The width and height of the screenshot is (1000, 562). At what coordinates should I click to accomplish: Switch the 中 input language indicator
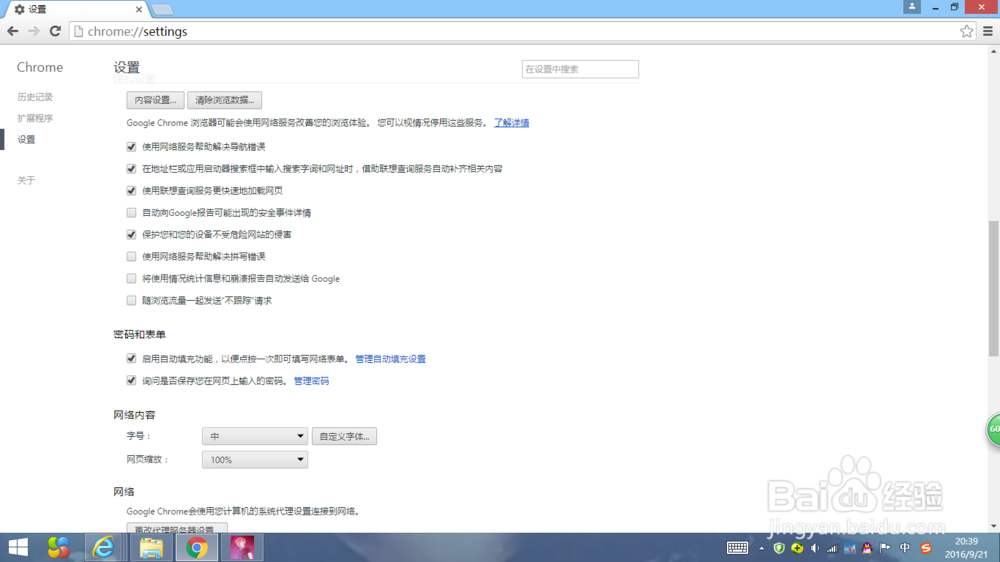(904, 548)
